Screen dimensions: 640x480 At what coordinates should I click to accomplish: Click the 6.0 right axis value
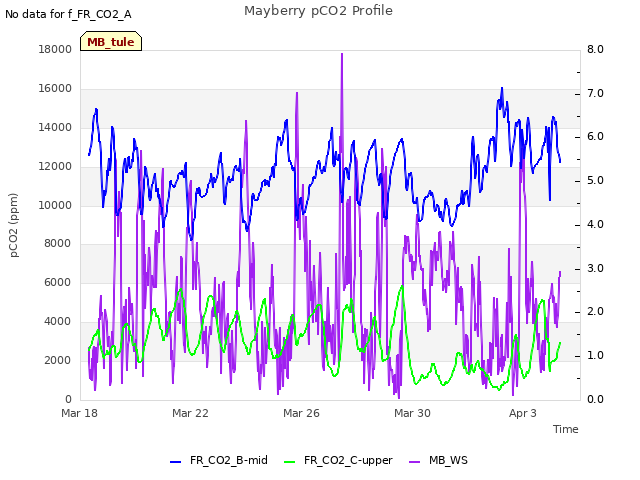pos(596,136)
